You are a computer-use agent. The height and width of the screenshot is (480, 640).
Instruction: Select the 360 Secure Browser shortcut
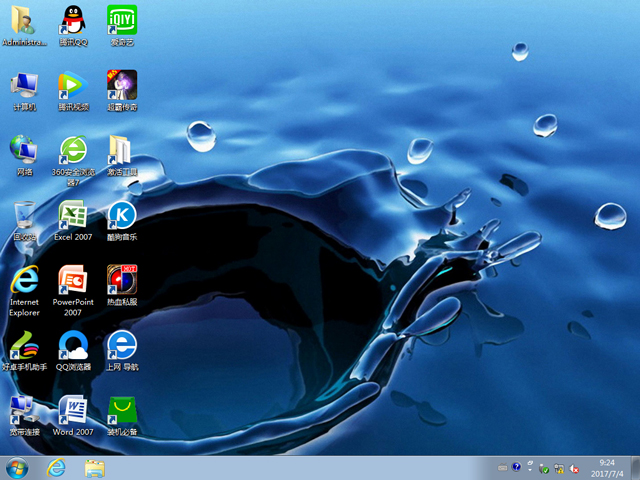coord(72,151)
